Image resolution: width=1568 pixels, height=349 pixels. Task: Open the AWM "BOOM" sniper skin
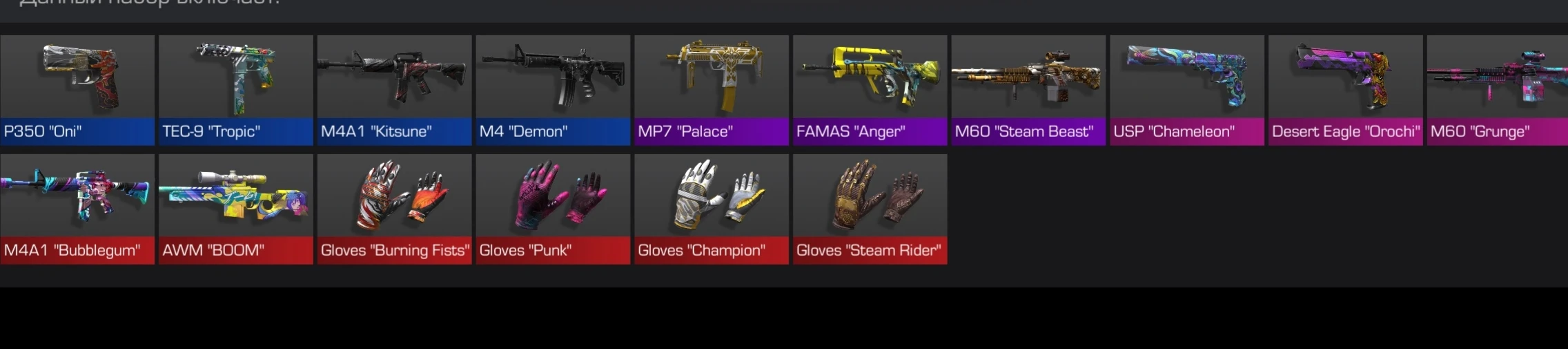pyautogui.click(x=236, y=209)
